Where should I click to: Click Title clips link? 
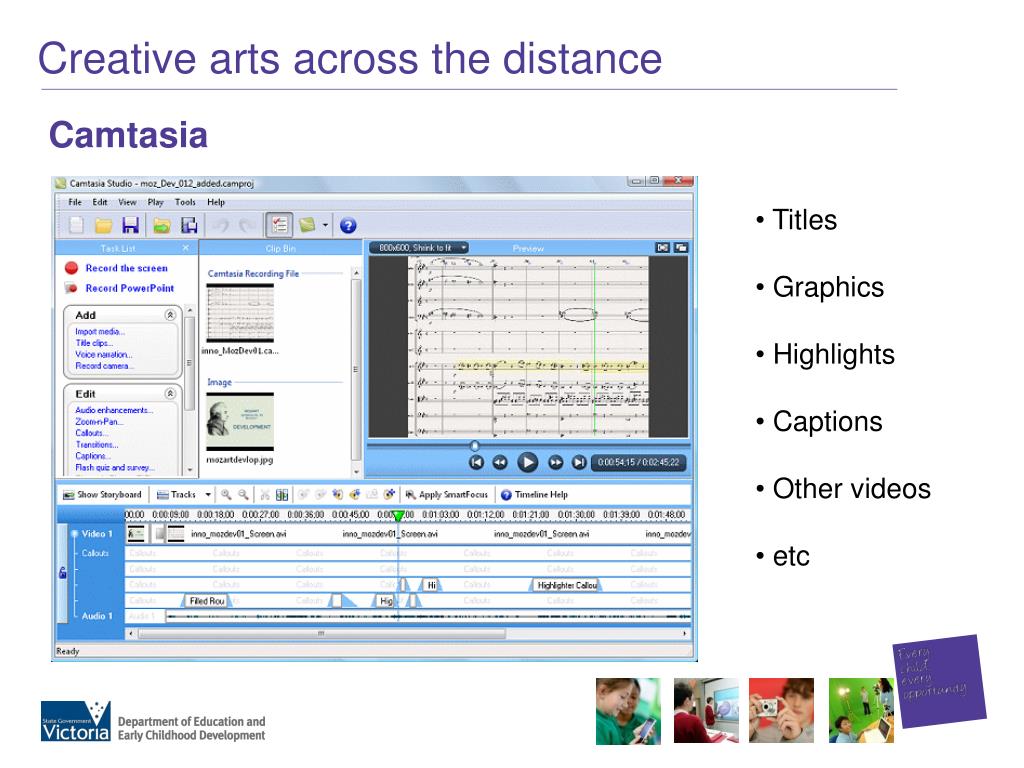click(x=94, y=343)
